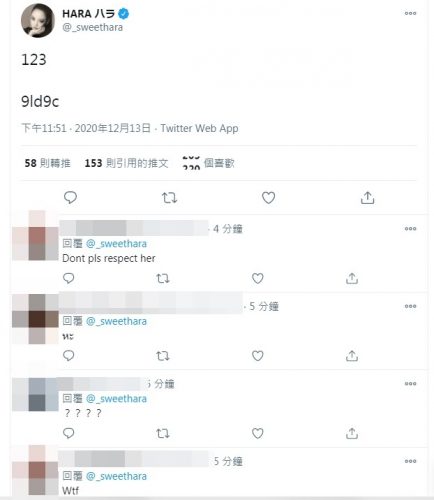Retweet the 'Dont pls respect her' reply
The image size is (434, 500).
click(163, 278)
